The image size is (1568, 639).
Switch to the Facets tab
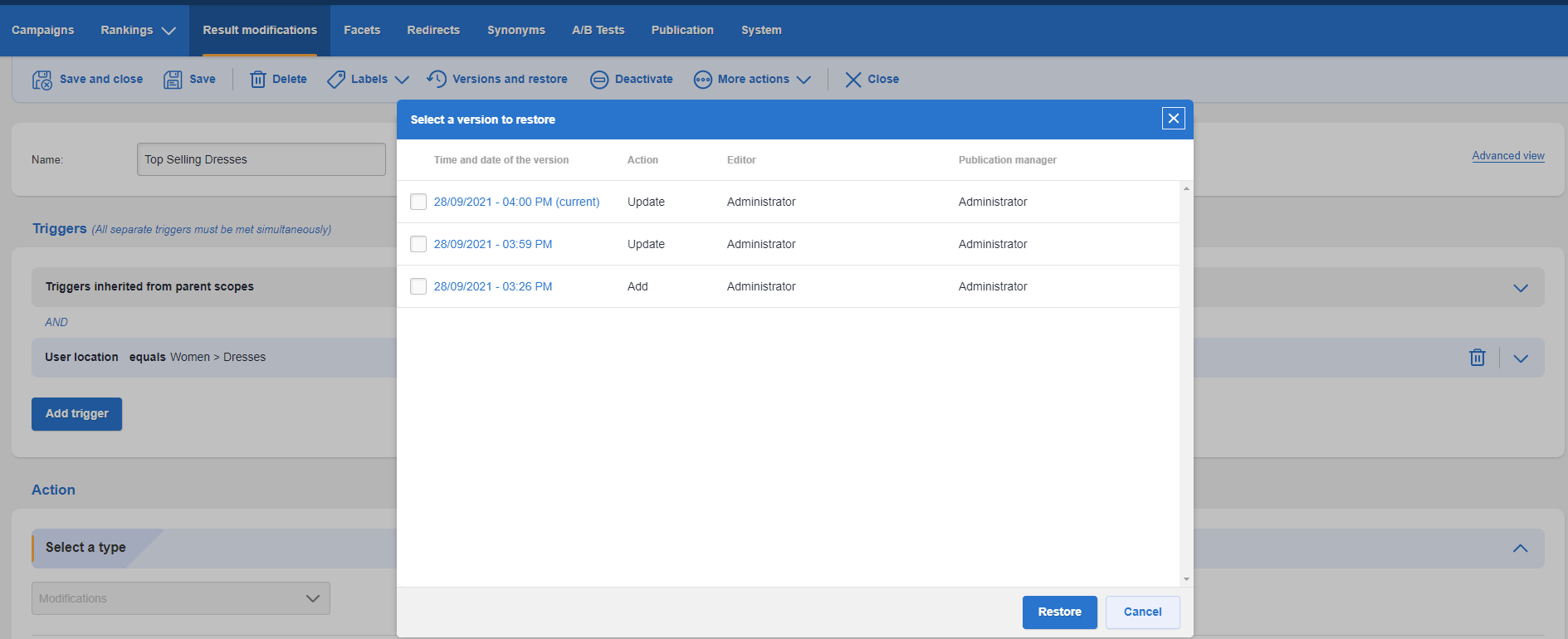click(x=362, y=30)
